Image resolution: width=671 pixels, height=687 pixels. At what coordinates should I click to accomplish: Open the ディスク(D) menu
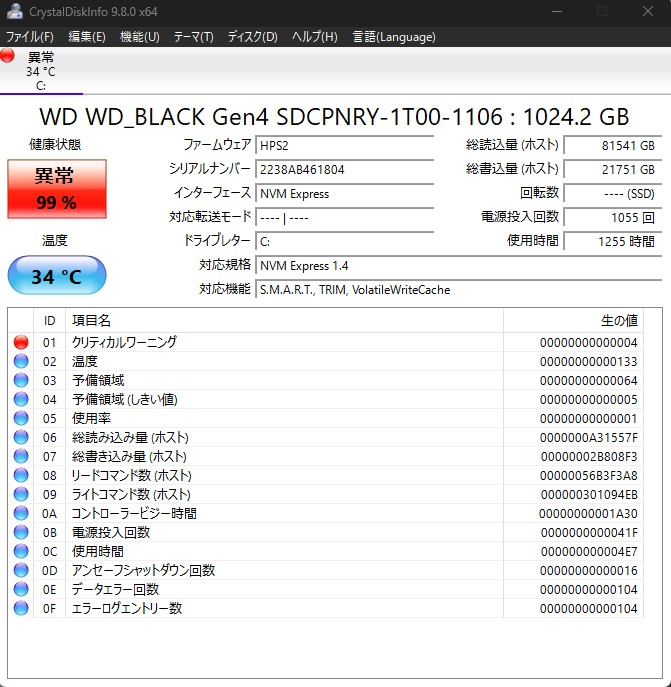coord(252,37)
